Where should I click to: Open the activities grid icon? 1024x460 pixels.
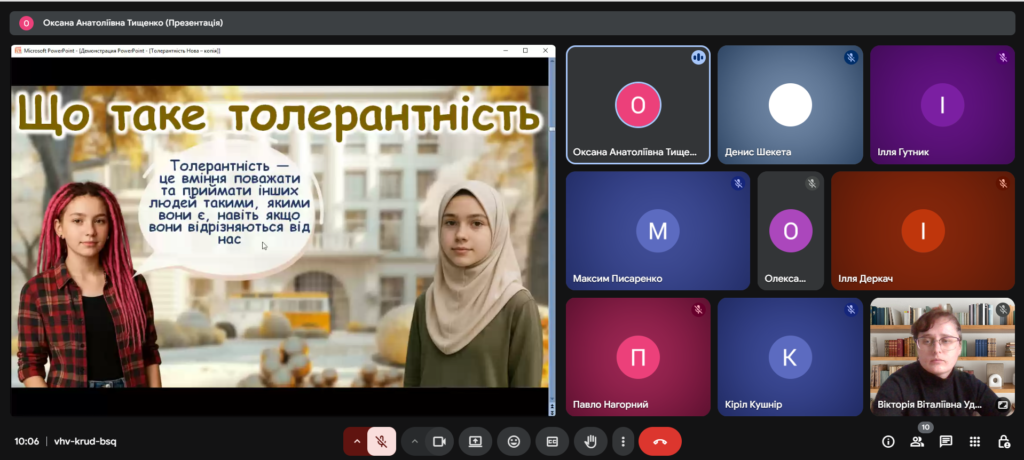(x=975, y=441)
